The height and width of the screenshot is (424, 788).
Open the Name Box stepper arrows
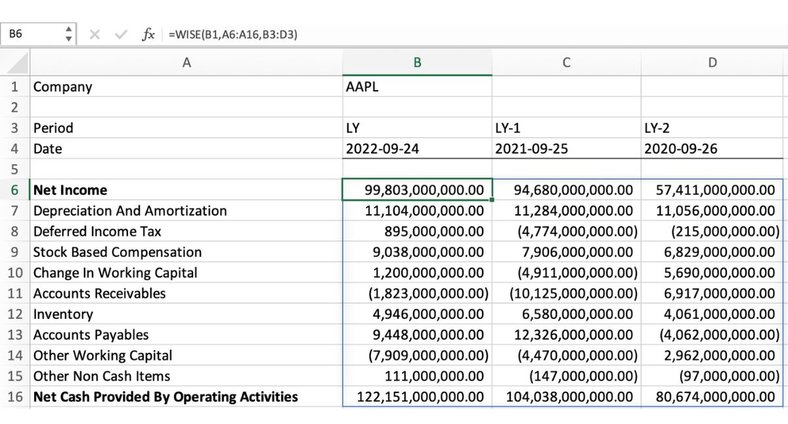click(x=68, y=34)
